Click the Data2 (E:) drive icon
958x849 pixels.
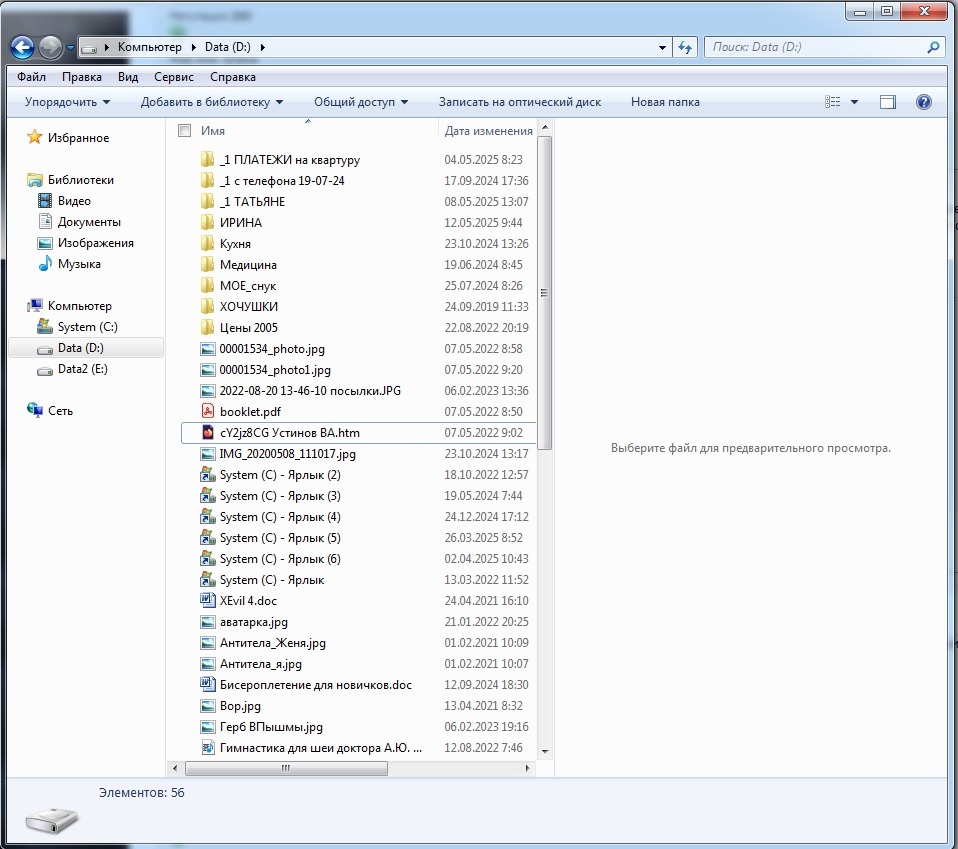click(x=45, y=370)
